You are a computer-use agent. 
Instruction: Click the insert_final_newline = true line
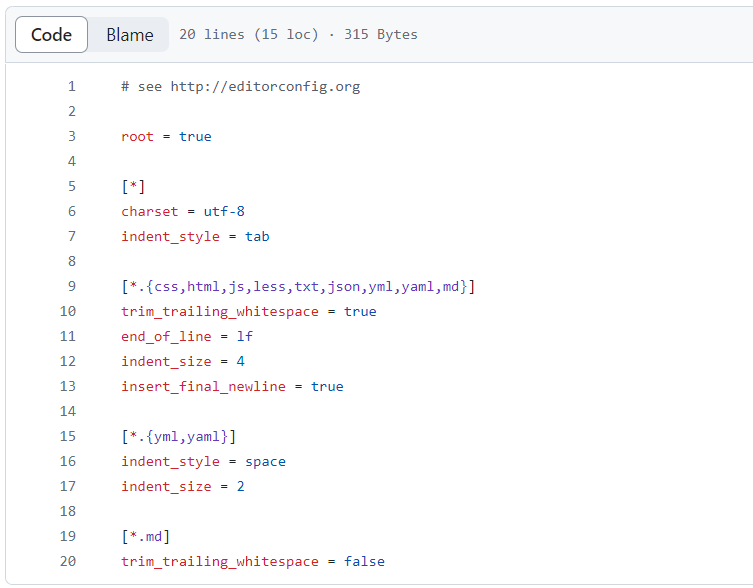(232, 386)
